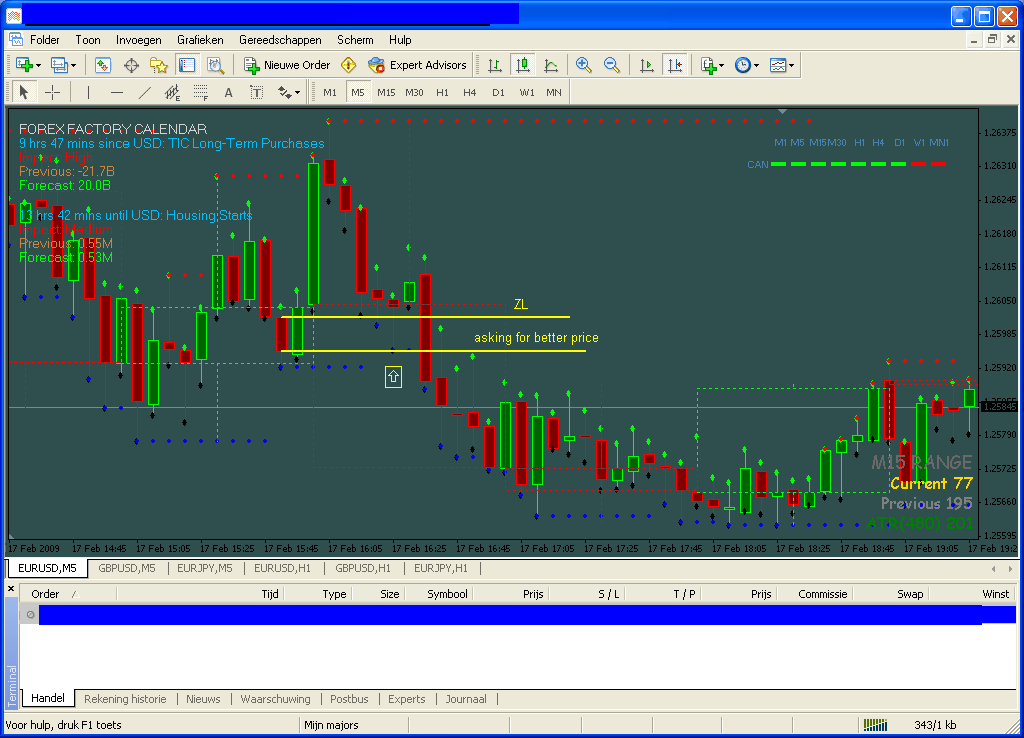Select the text label 'A' tool
Screen dimensions: 1024x738
pyautogui.click(x=228, y=92)
